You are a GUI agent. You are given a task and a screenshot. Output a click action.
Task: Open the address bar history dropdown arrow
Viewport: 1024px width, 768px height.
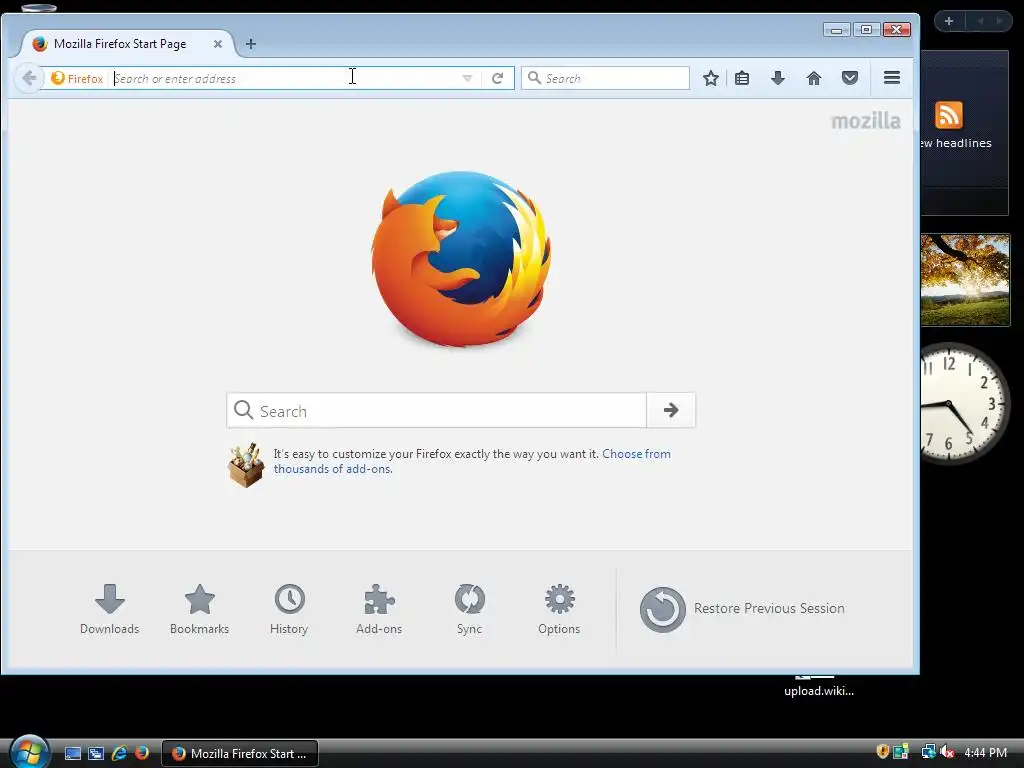pyautogui.click(x=467, y=78)
